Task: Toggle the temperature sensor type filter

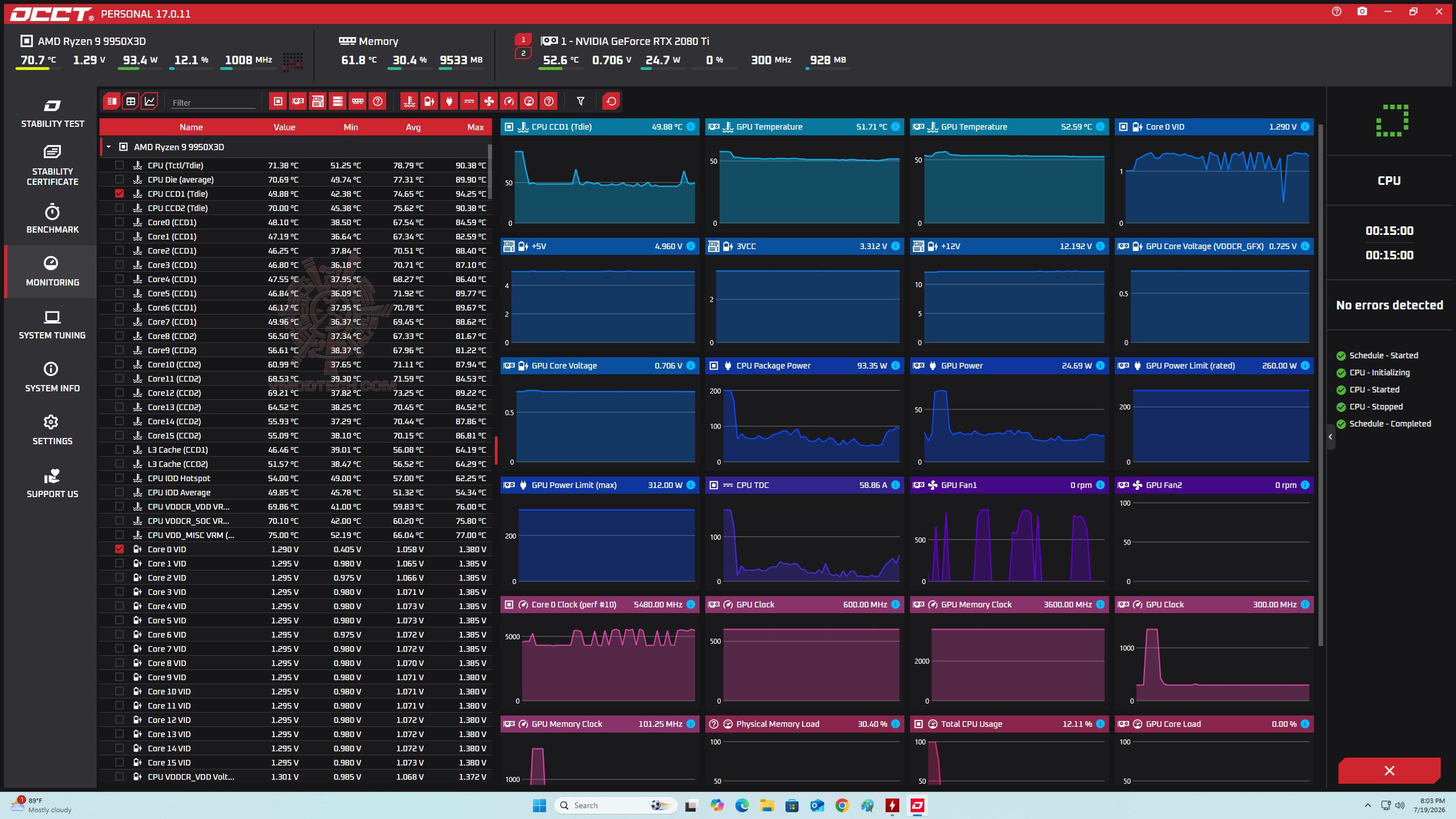Action: tap(409, 101)
